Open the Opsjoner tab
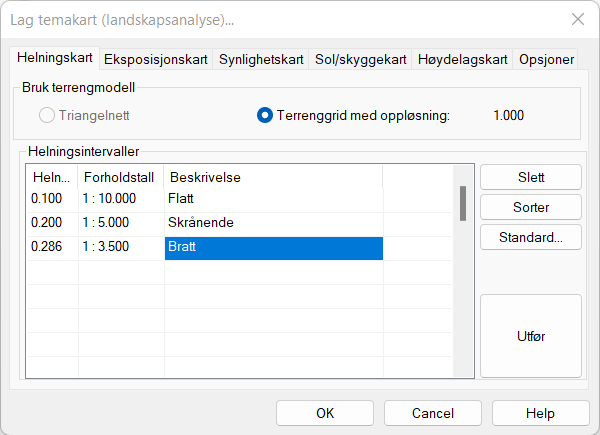Viewport: 600px width, 435px height. tap(547, 59)
